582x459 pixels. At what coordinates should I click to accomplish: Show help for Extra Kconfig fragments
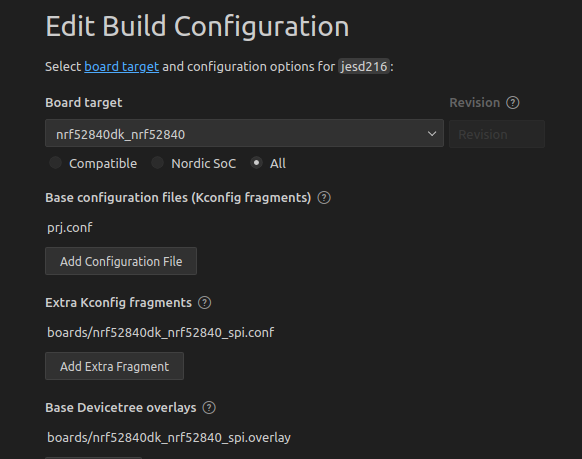204,303
